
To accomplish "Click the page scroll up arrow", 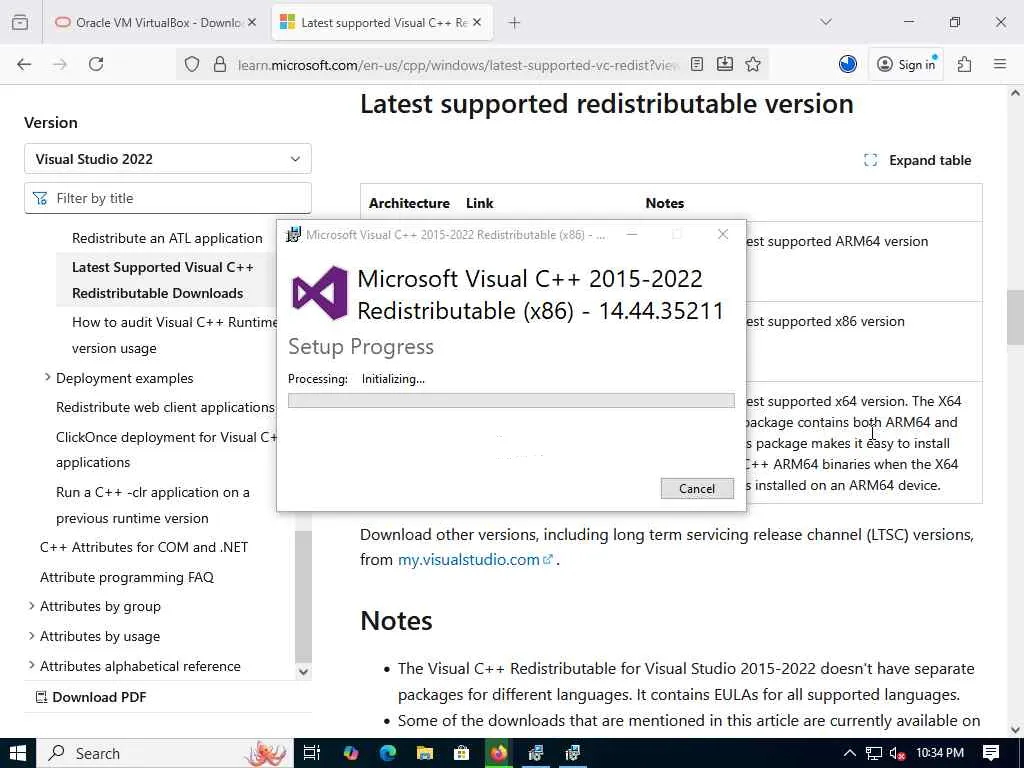I will (x=1015, y=93).
